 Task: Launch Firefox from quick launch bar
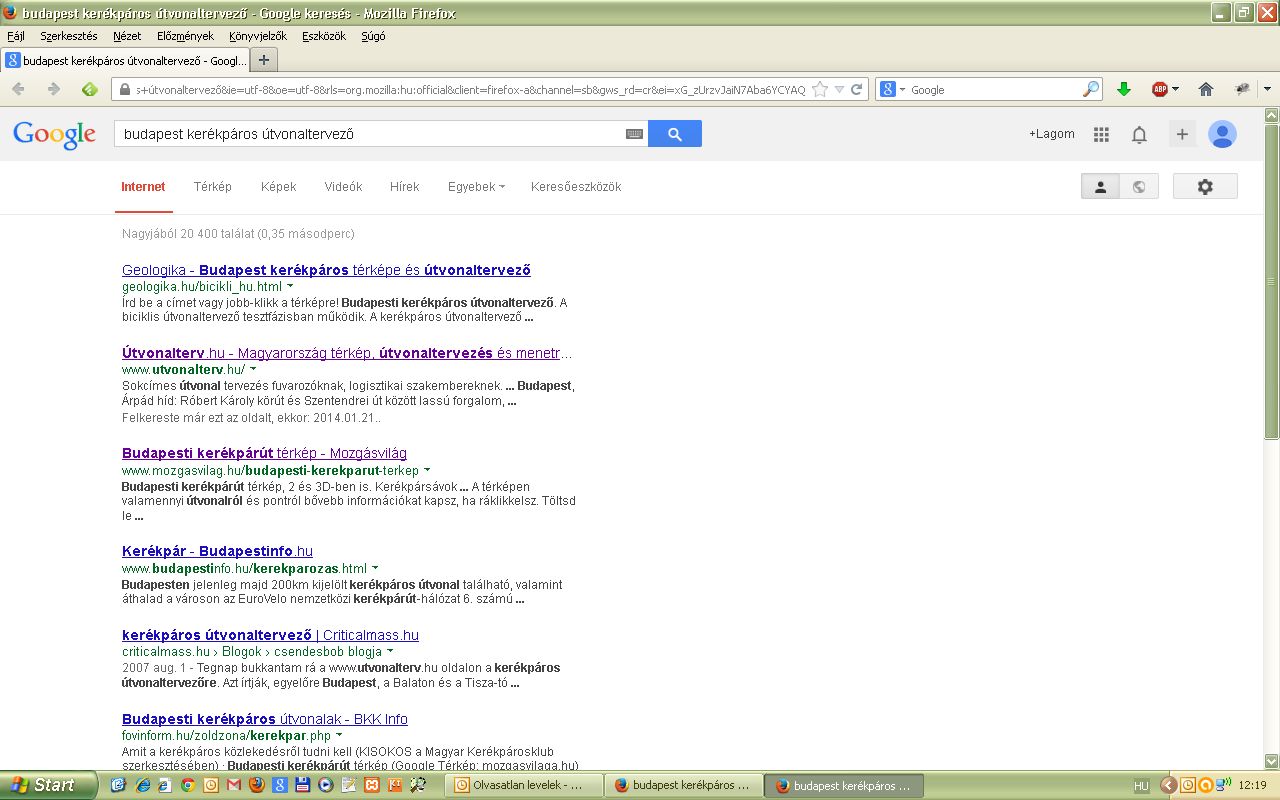257,785
